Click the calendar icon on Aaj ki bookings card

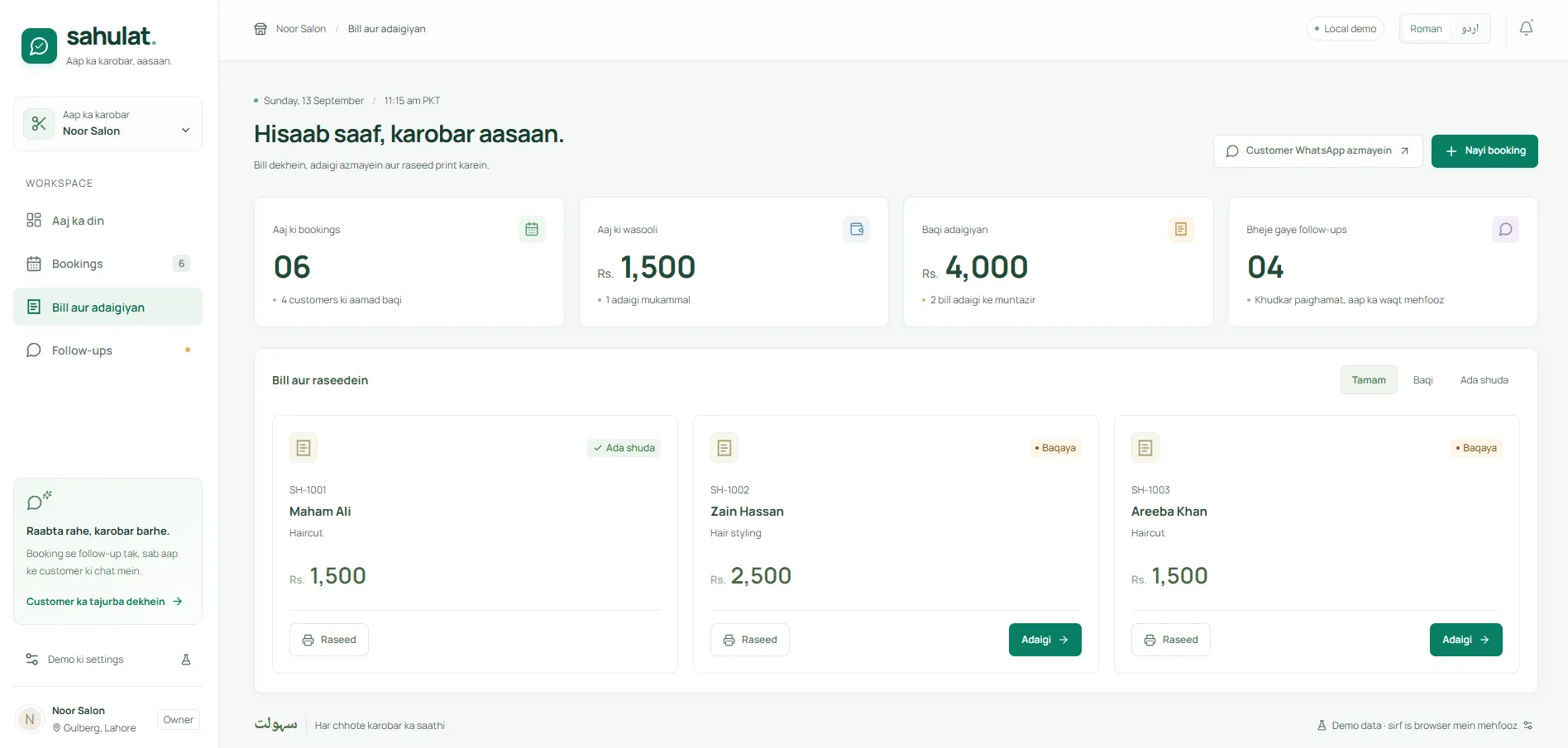[532, 229]
